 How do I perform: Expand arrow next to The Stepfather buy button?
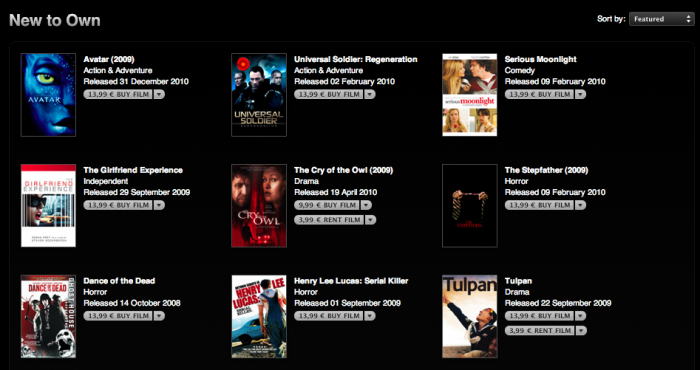click(581, 205)
